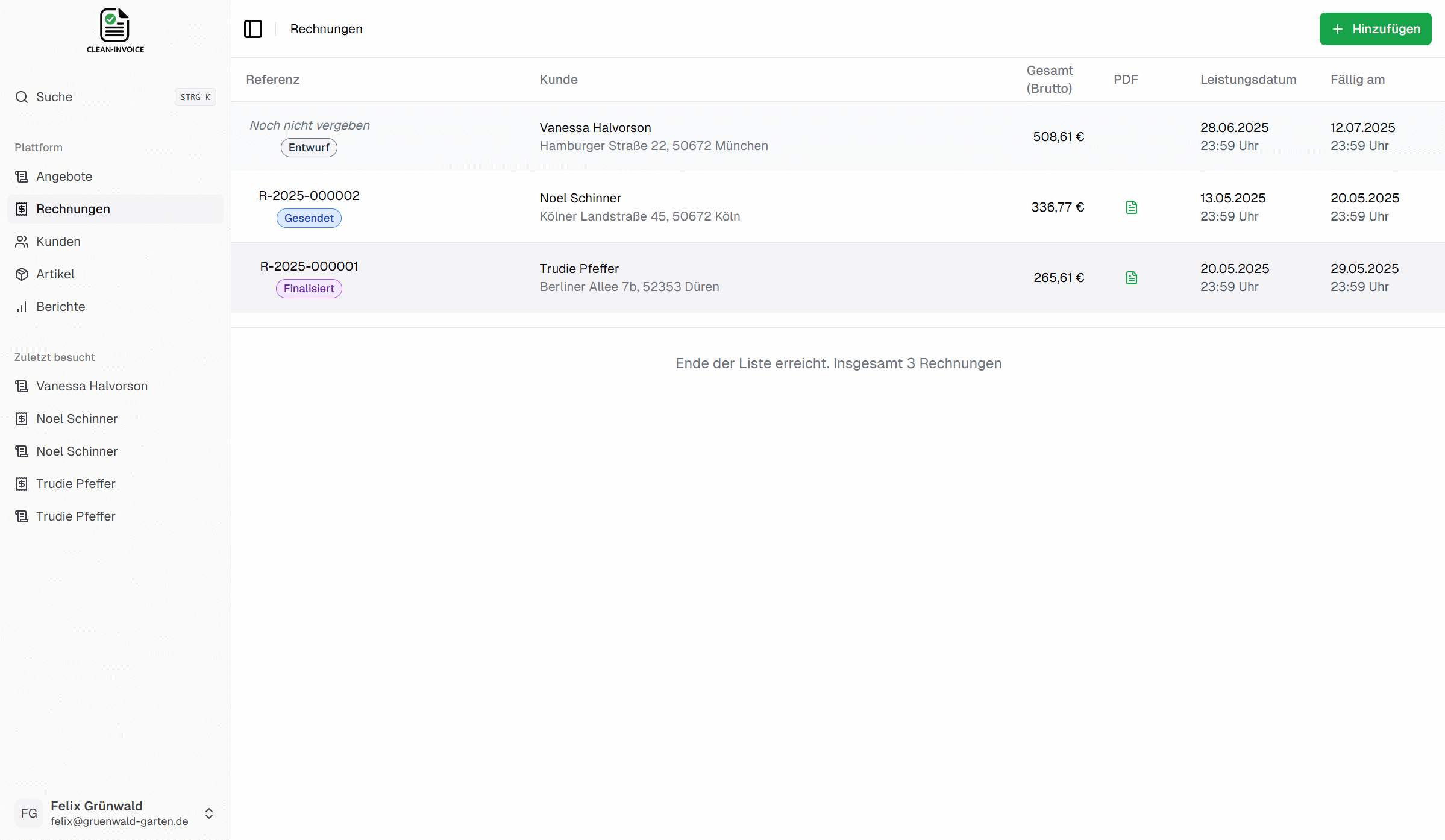Image resolution: width=1445 pixels, height=840 pixels.
Task: Click invoice icon beside first Noel Schinner
Action: [22, 419]
